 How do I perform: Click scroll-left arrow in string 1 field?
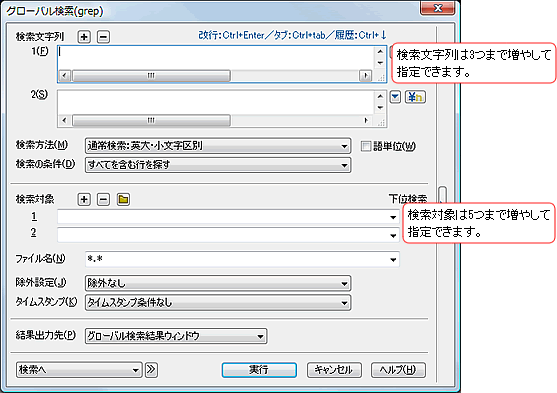pyautogui.click(x=64, y=76)
